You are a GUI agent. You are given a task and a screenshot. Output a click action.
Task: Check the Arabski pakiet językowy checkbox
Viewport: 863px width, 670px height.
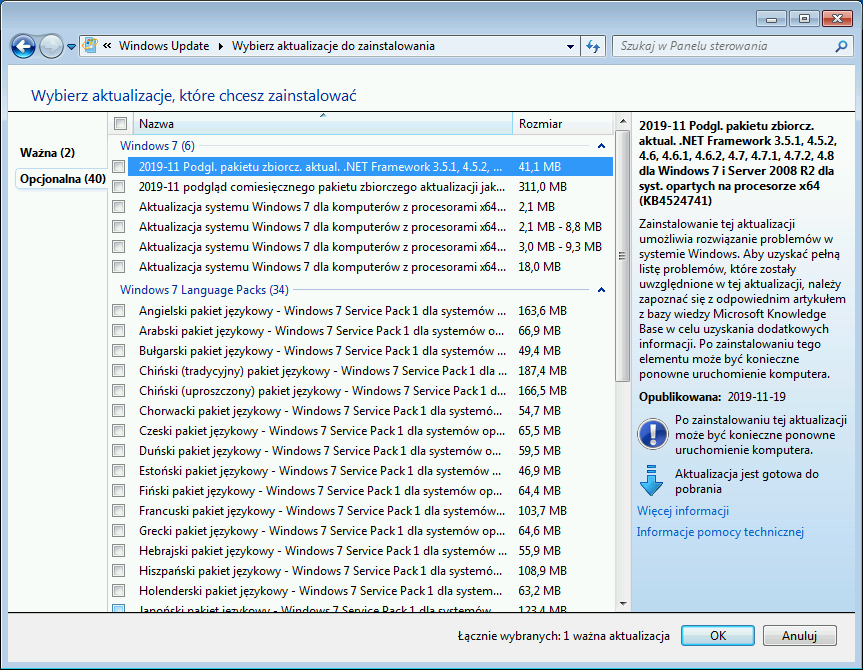pos(118,330)
